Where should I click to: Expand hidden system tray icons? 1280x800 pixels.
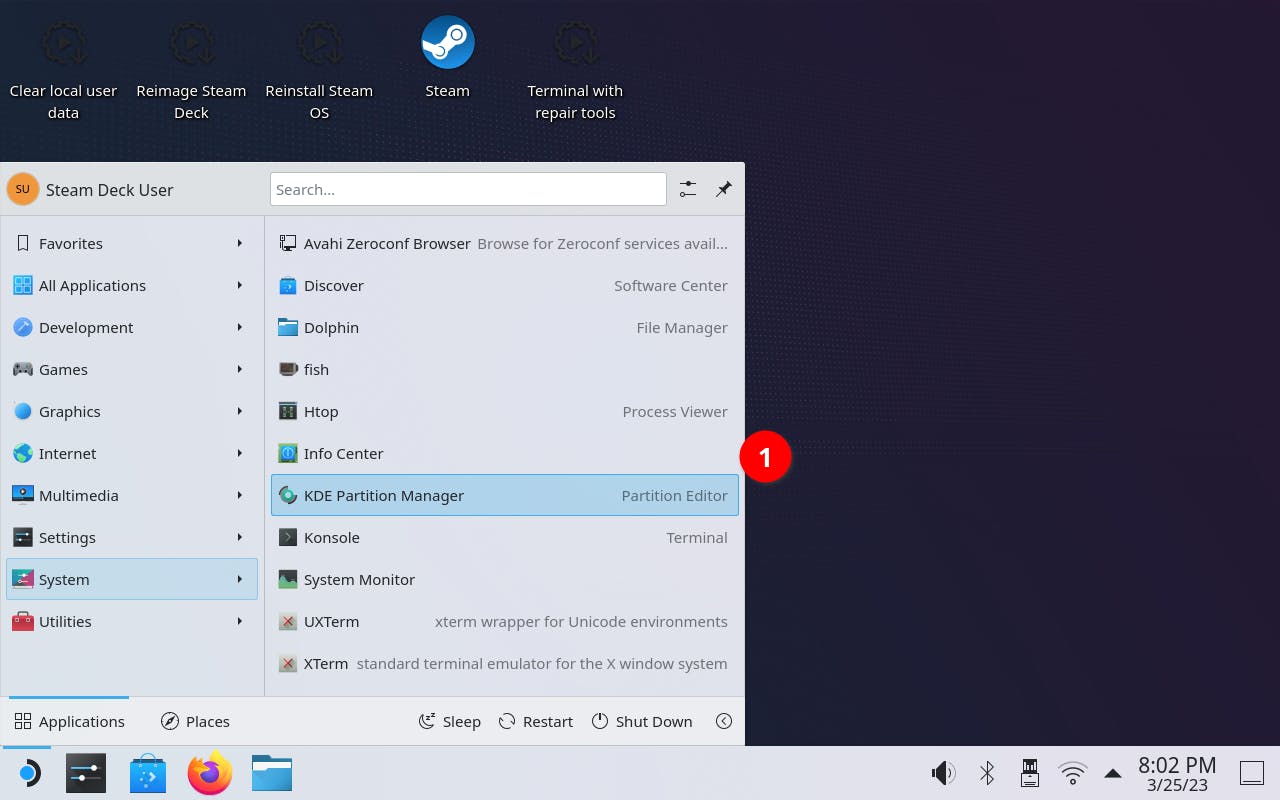[x=1112, y=773]
